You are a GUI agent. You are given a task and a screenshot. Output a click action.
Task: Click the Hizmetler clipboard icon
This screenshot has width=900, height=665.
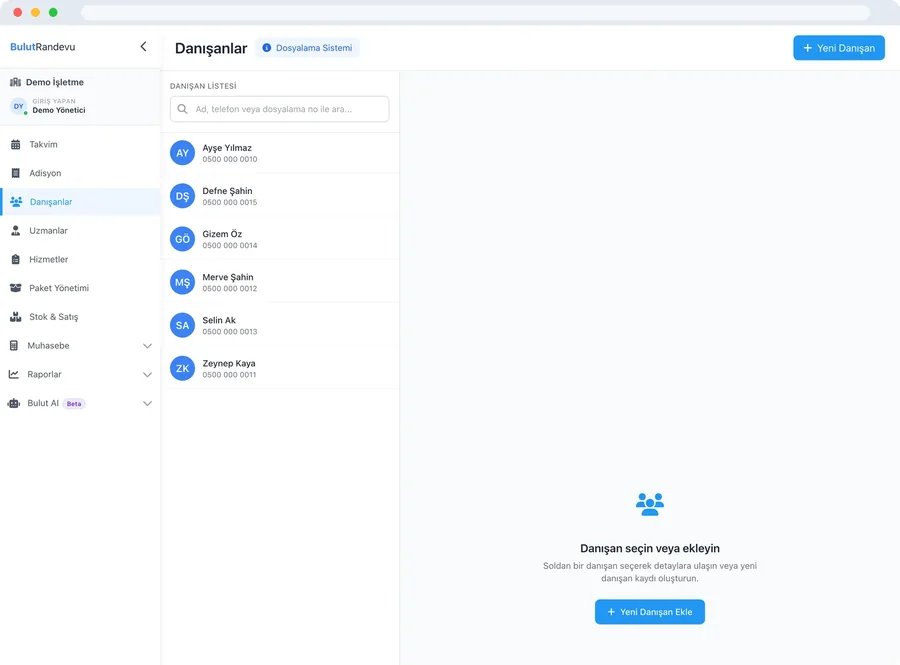[x=15, y=259]
